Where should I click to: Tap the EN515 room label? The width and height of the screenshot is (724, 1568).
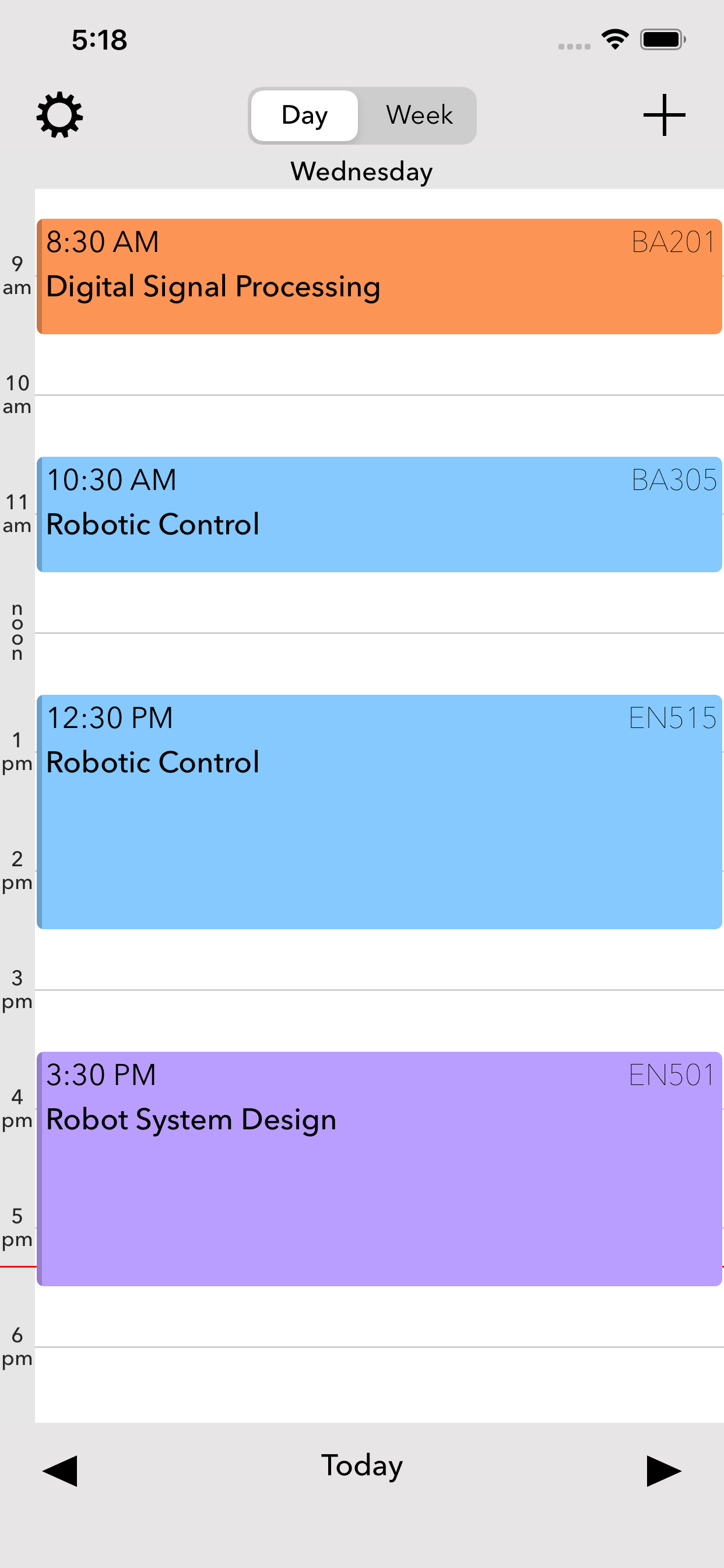click(x=672, y=718)
